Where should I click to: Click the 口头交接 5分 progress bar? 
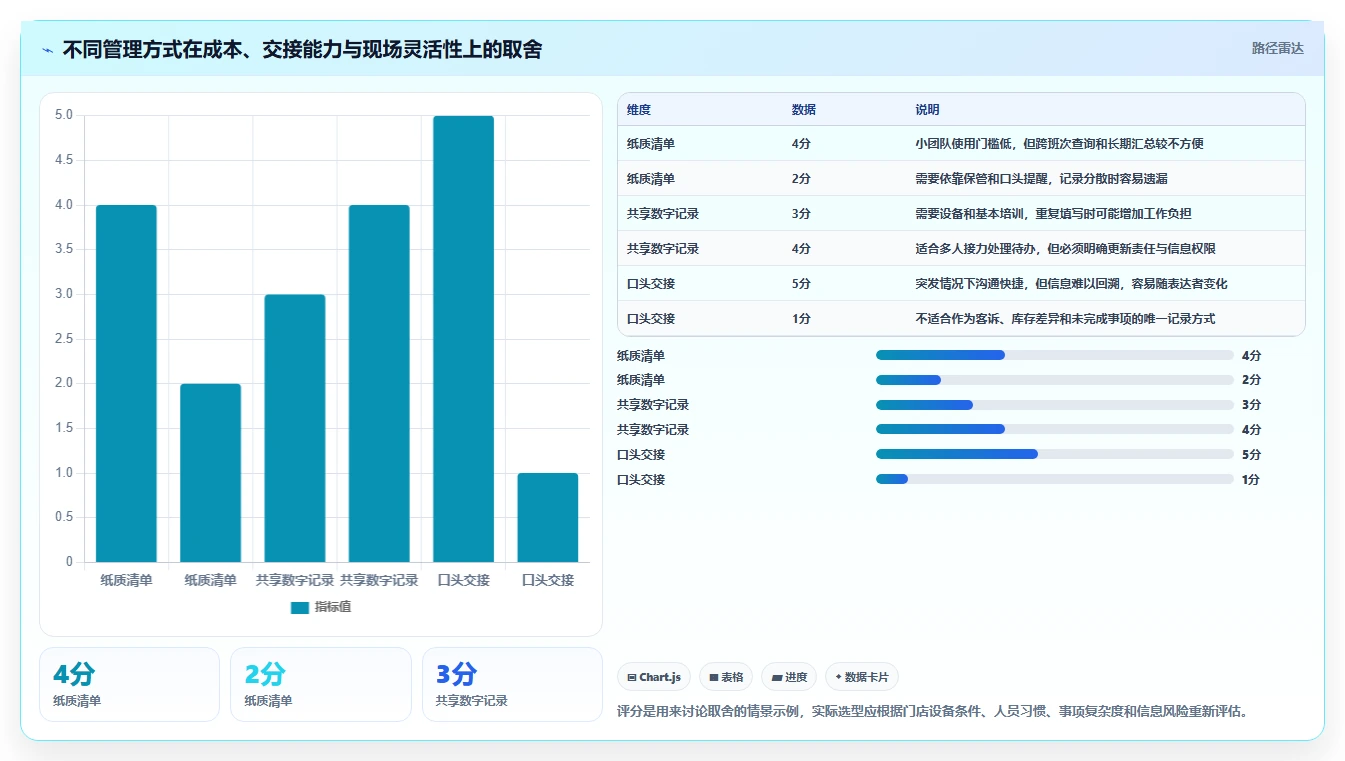click(1055, 454)
